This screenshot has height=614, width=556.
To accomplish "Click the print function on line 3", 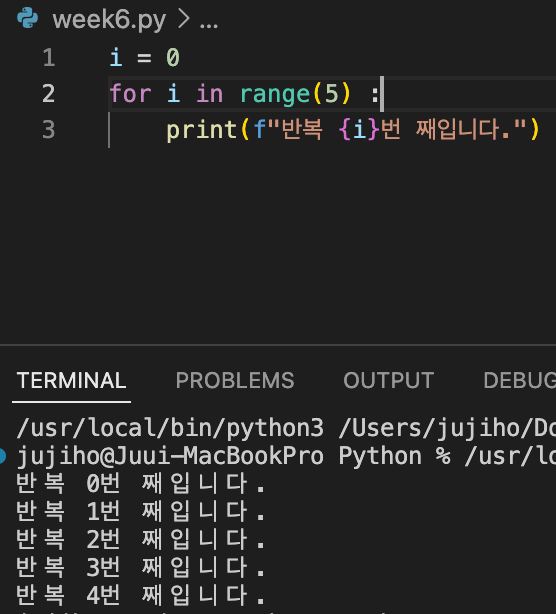I will [202, 130].
